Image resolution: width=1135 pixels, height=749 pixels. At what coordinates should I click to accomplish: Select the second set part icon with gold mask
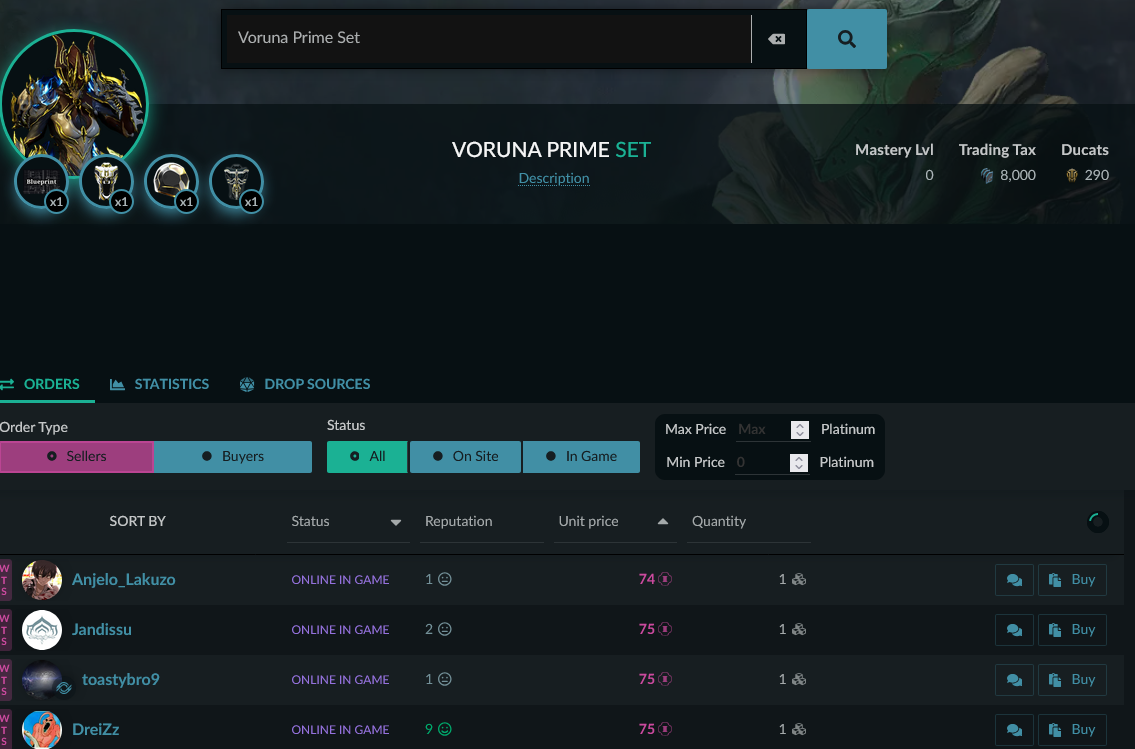(106, 182)
